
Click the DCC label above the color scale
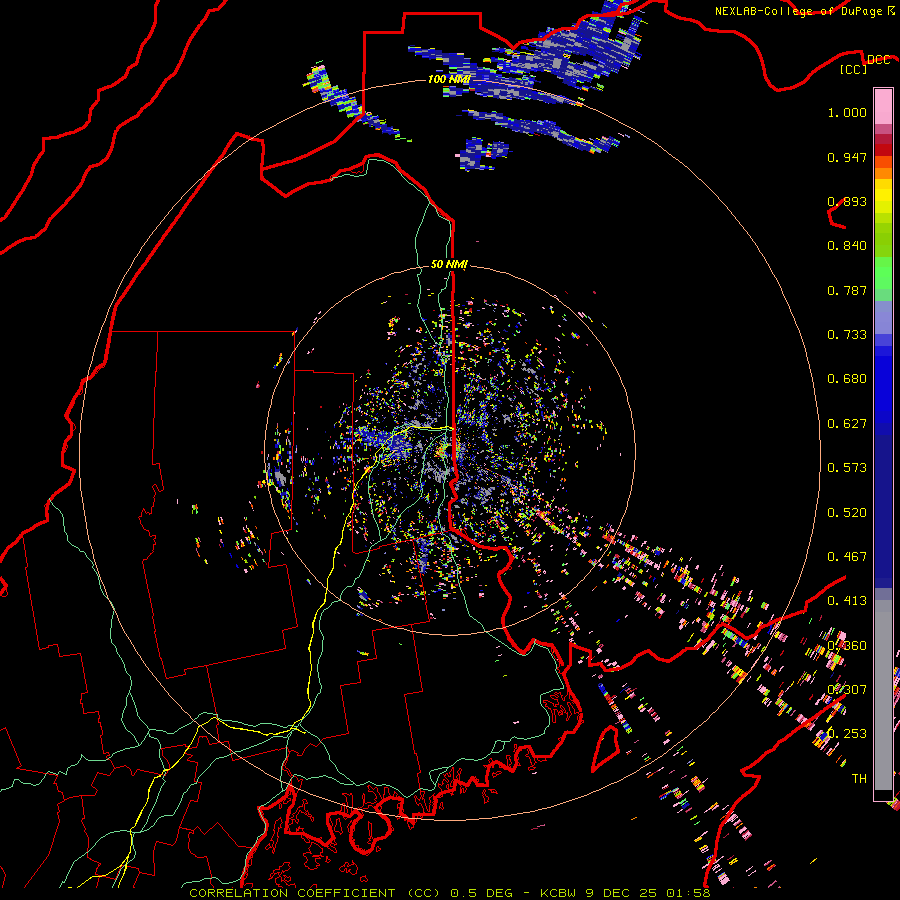(x=878, y=60)
